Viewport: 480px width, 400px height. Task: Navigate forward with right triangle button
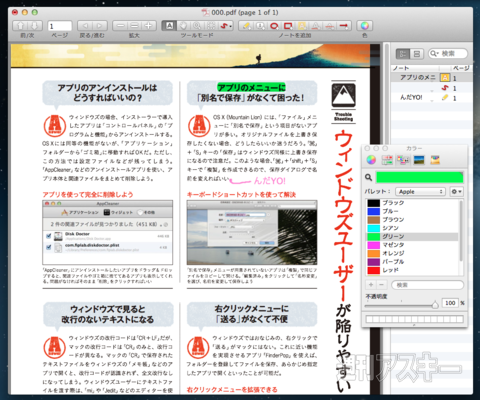pyautogui.click(x=100, y=26)
